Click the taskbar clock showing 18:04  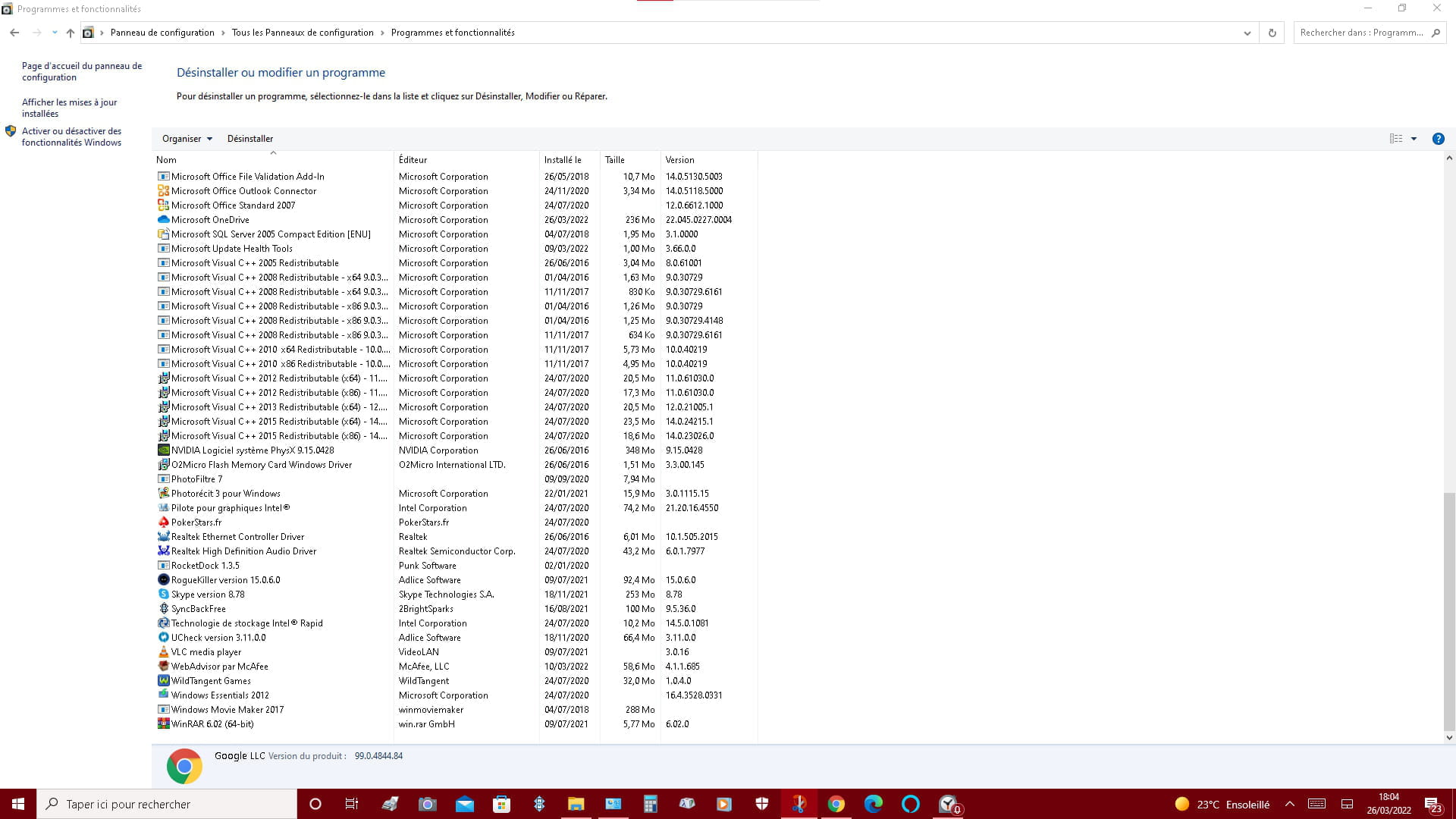[x=1389, y=804]
